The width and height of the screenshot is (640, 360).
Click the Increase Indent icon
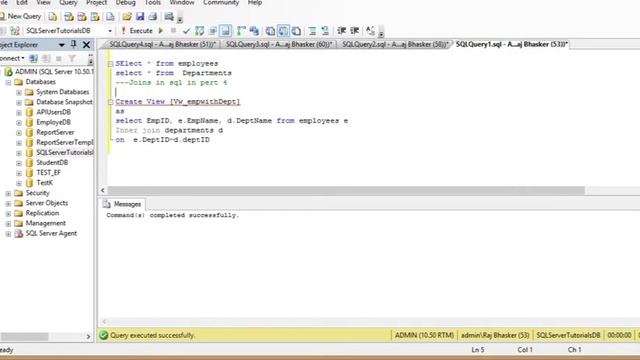point(355,31)
